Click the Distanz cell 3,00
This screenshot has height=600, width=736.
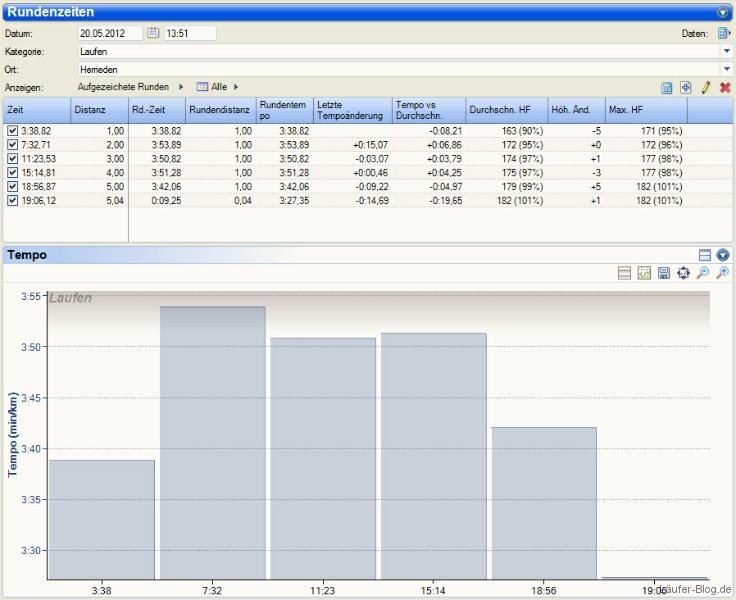(115, 159)
